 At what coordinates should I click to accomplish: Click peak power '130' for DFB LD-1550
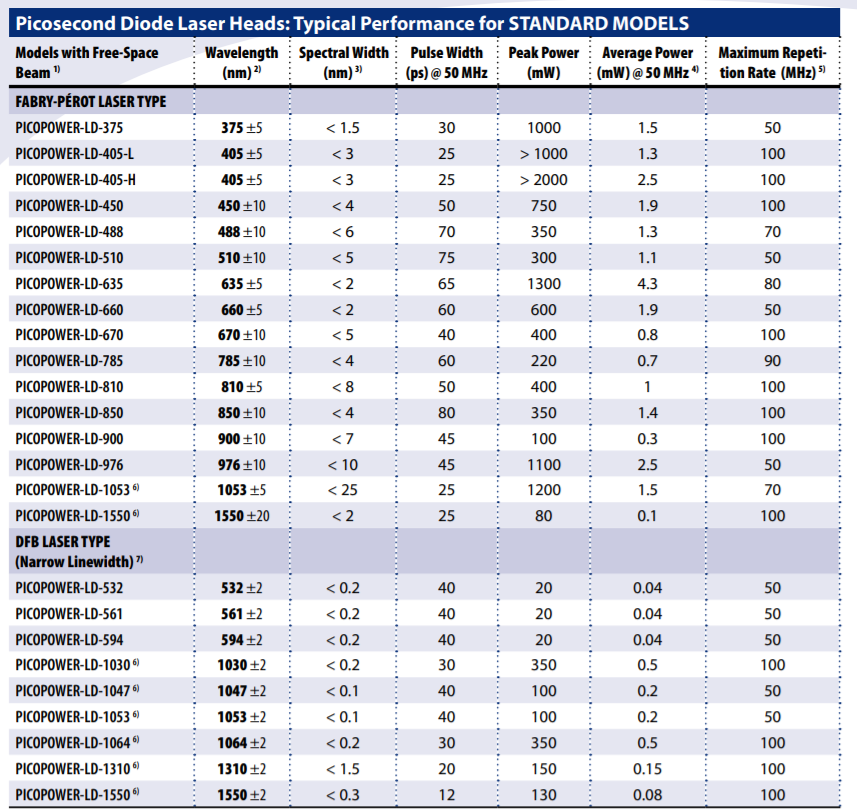[544, 795]
